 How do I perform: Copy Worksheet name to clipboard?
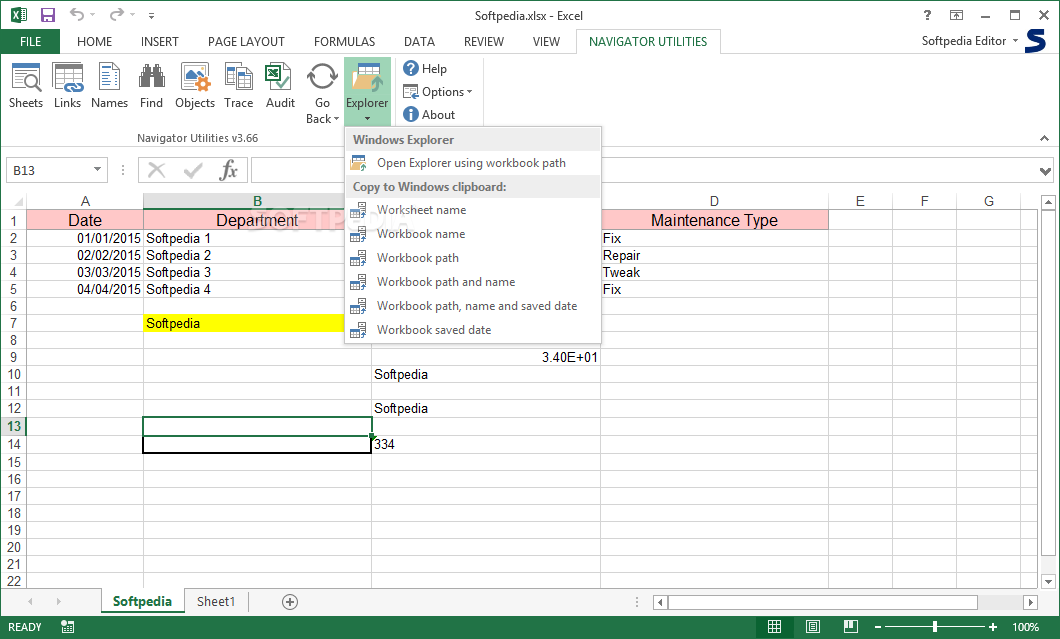click(x=472, y=210)
